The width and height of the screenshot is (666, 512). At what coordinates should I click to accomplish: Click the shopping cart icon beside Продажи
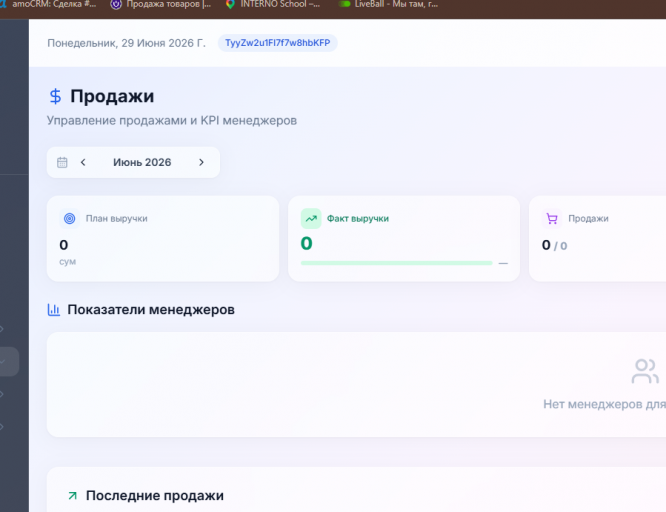[x=552, y=218]
